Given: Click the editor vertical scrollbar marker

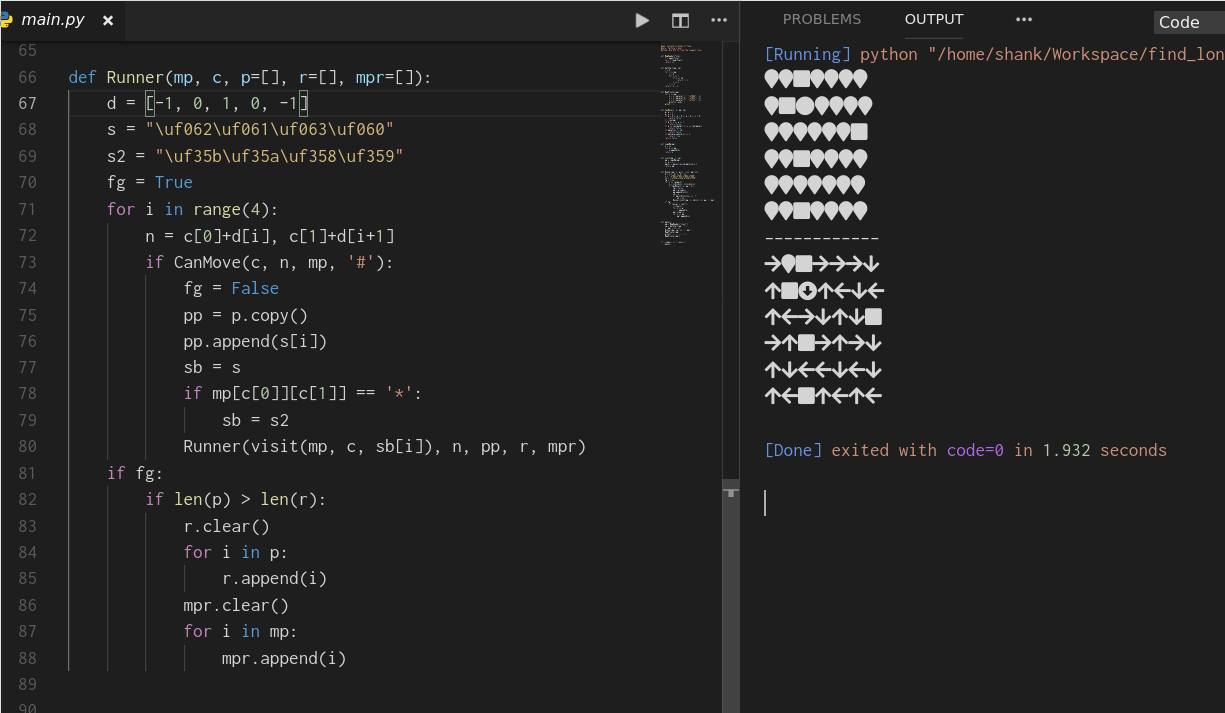Looking at the screenshot, I should point(732,492).
